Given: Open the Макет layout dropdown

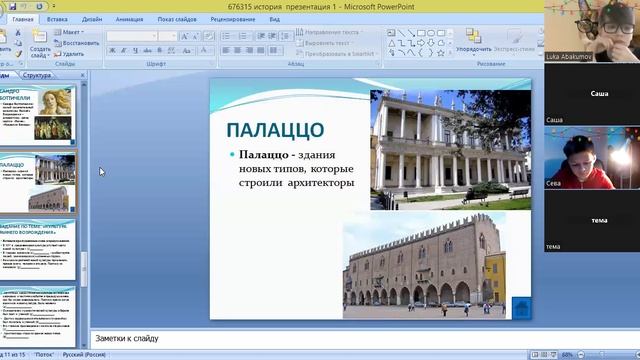Looking at the screenshot, I should tap(69, 32).
